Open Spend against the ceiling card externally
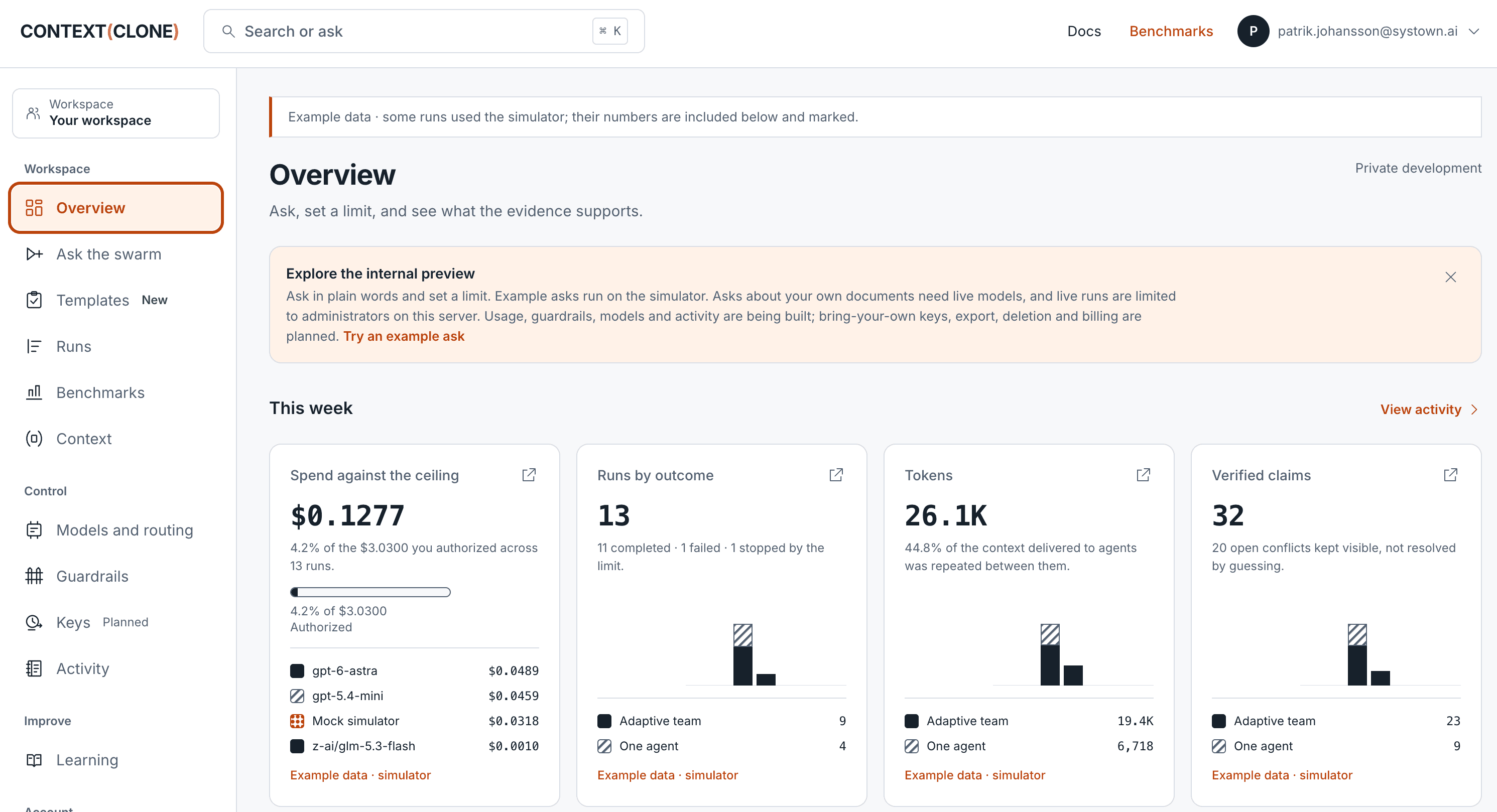Screen dimensions: 1497x812 [x=529, y=475]
